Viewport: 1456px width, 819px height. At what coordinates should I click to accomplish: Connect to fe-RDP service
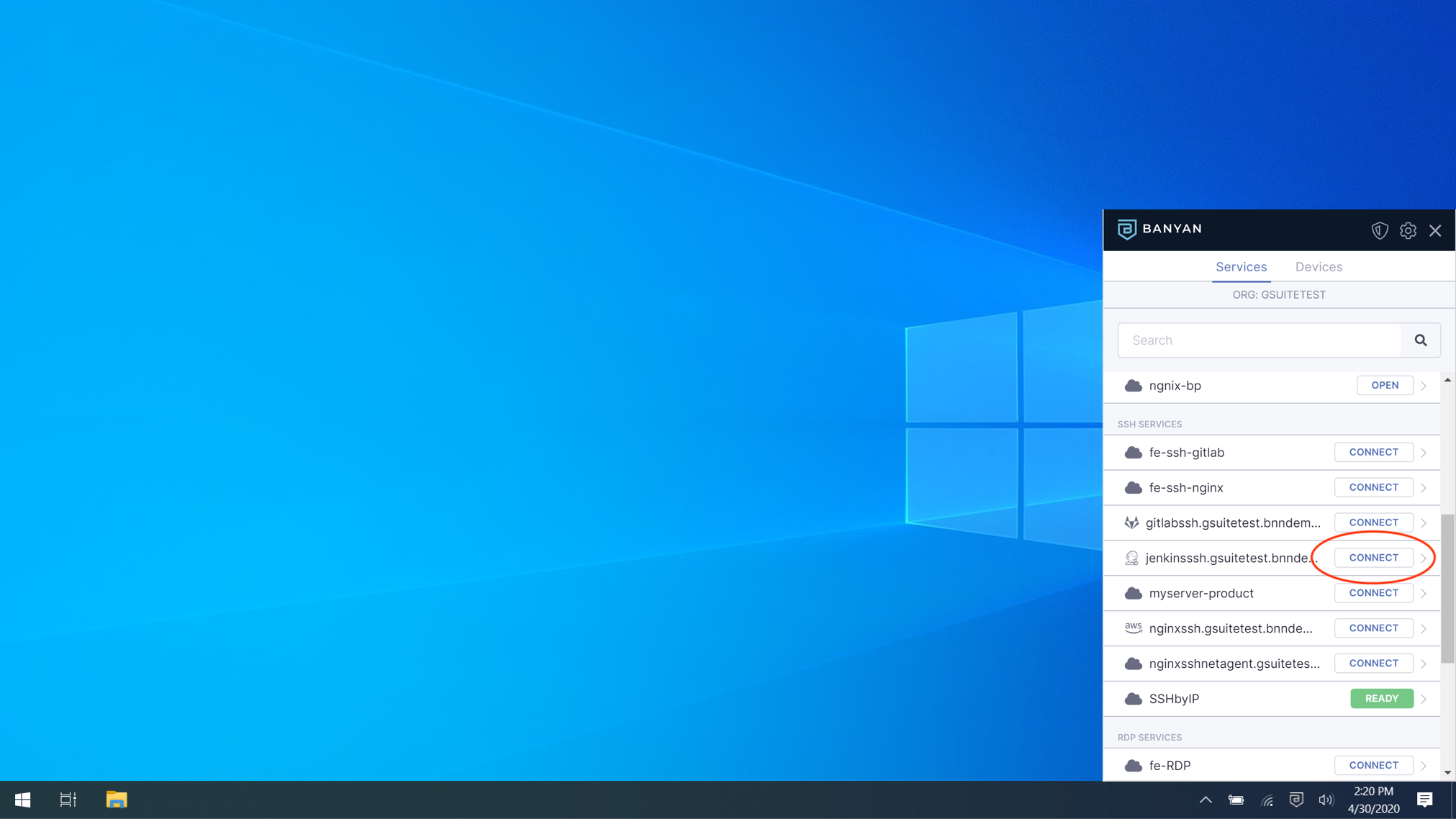(1373, 765)
